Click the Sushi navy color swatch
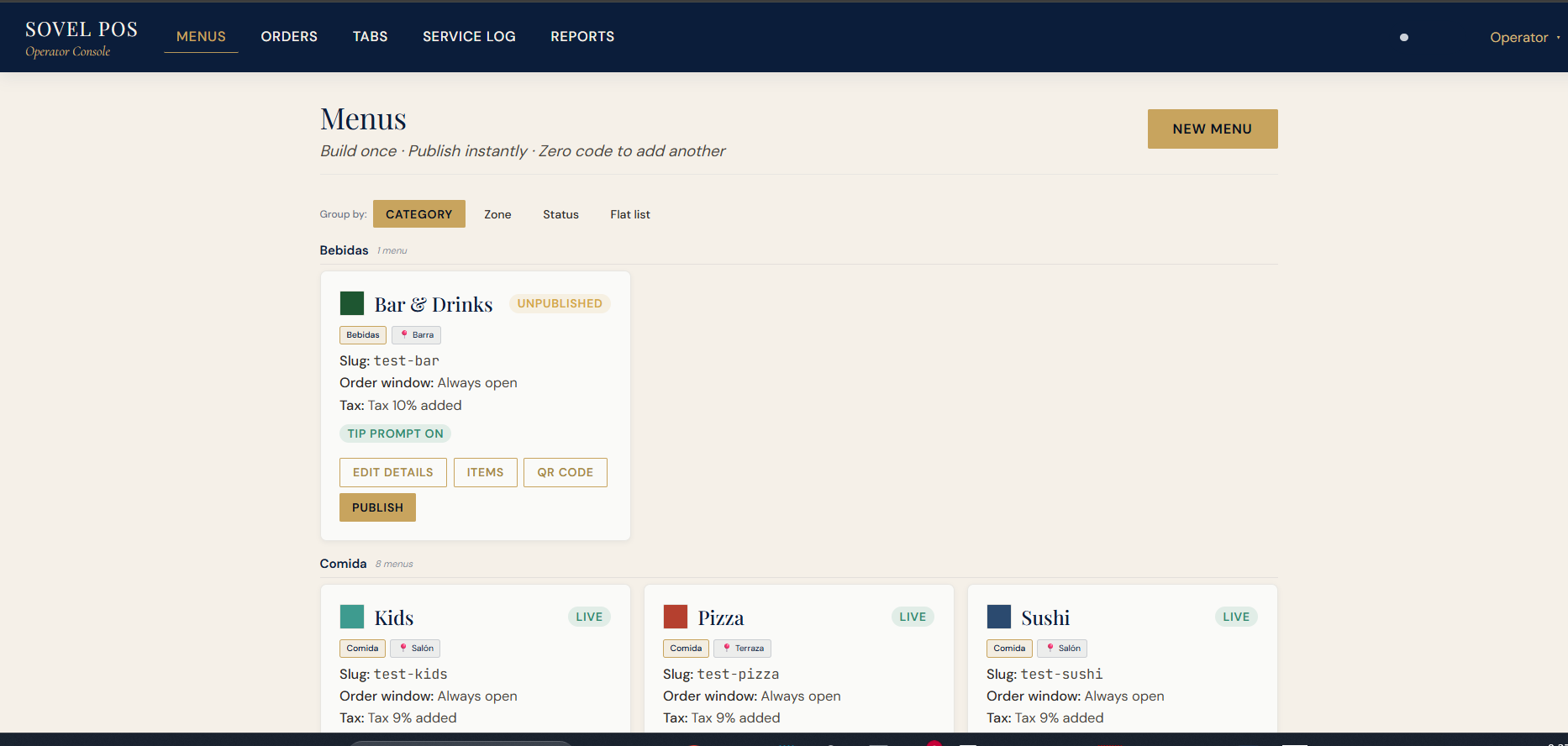The width and height of the screenshot is (1568, 746). point(999,617)
